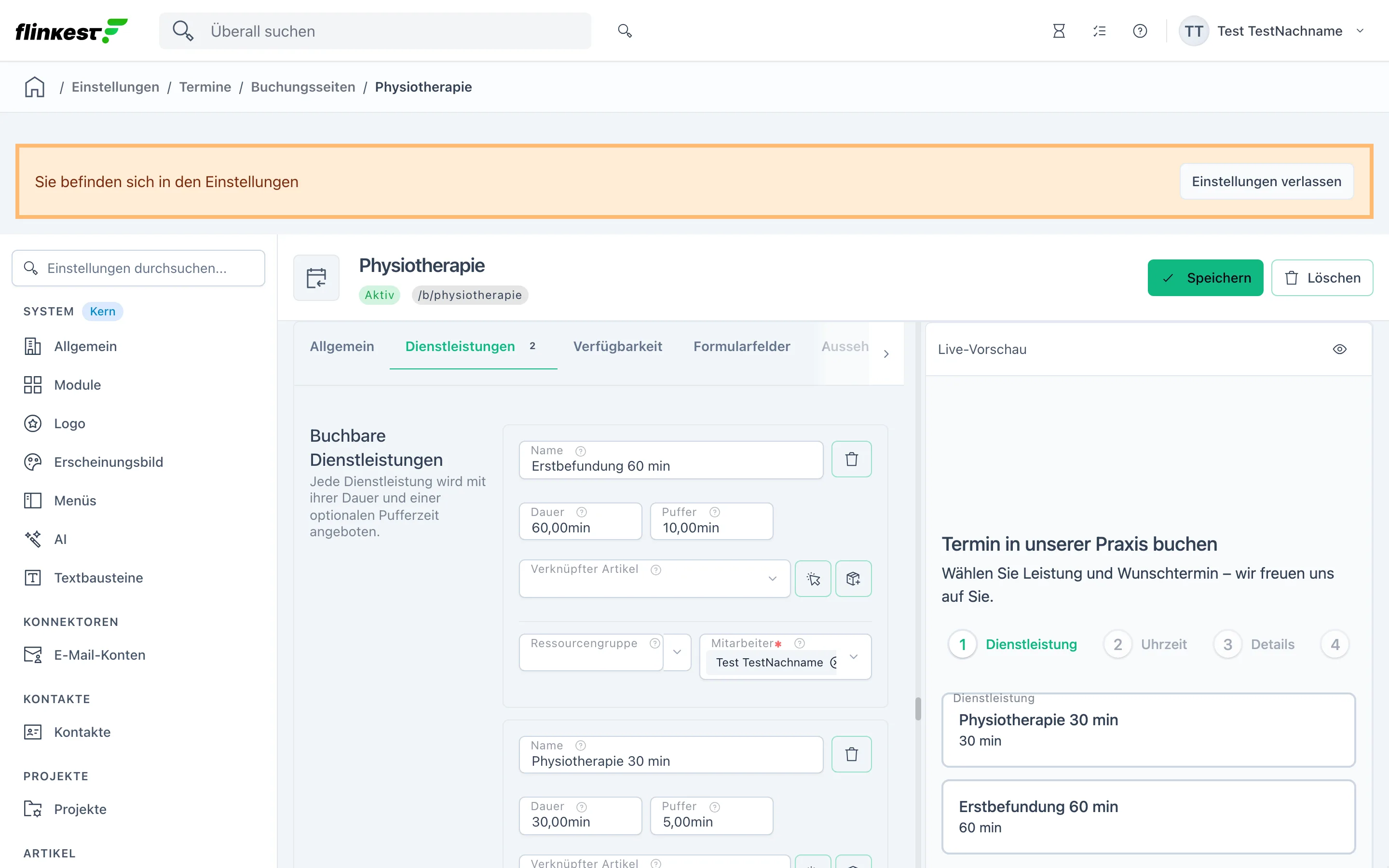Show help for Verknüpfter Artikel
Viewport: 1389px width, 868px height.
656,570
